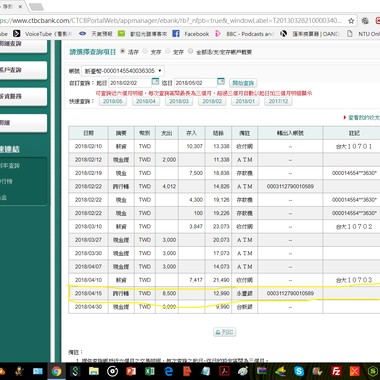The width and height of the screenshot is (380, 380).
Task: Open Microsoft Edge from the taskbar
Action: click(169, 371)
